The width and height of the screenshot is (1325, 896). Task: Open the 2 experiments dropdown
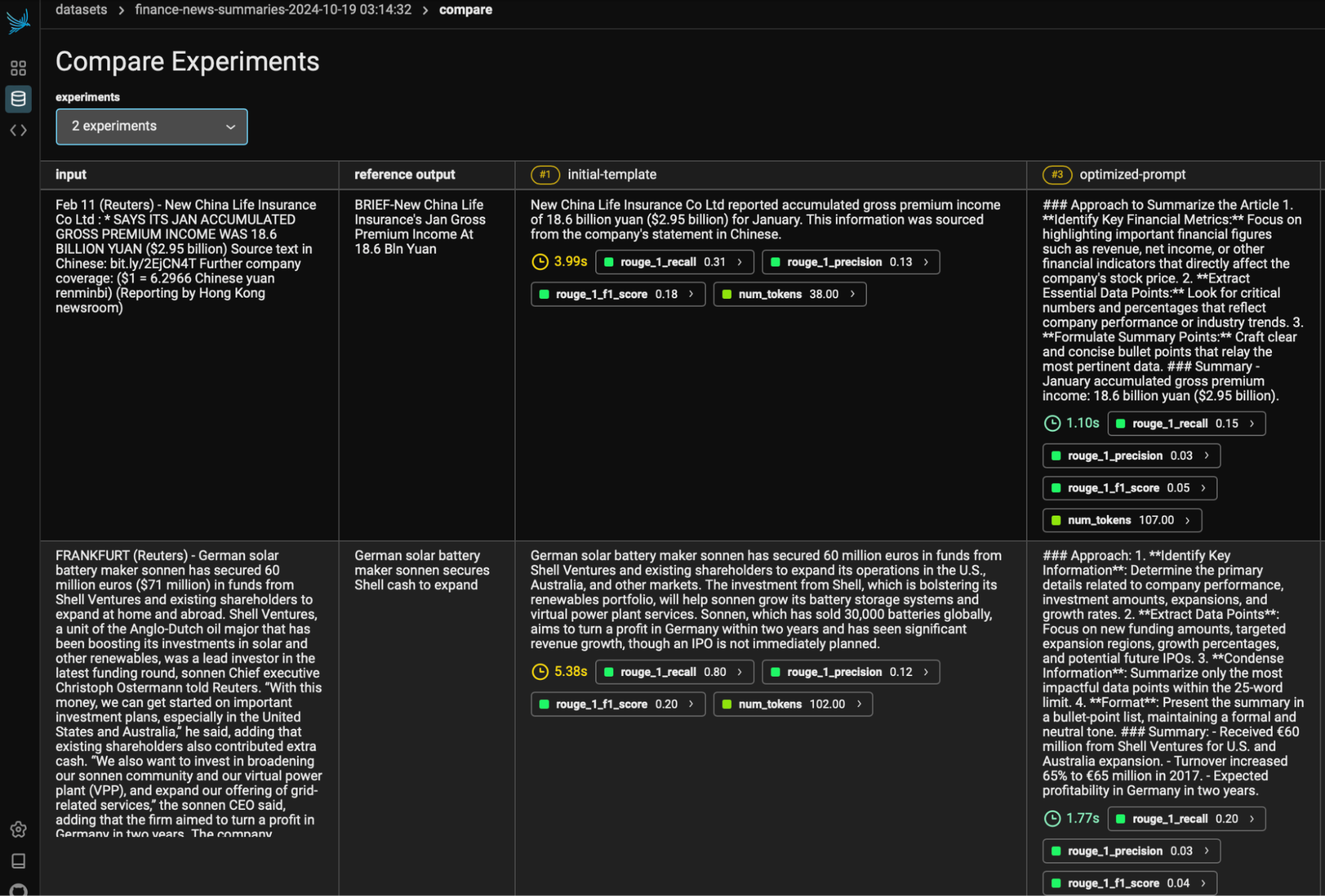(151, 126)
